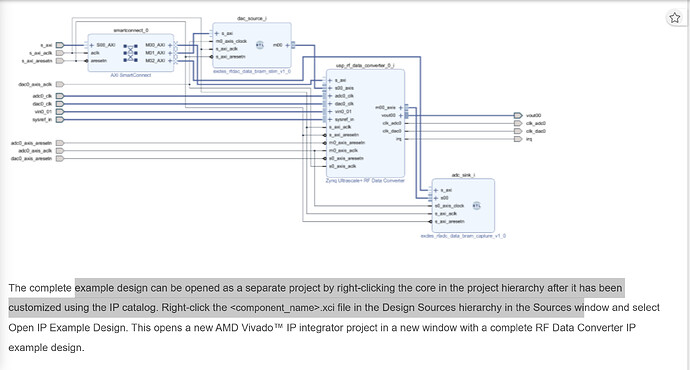Click the aresetn pin on smartconnect_0

(x=99, y=61)
